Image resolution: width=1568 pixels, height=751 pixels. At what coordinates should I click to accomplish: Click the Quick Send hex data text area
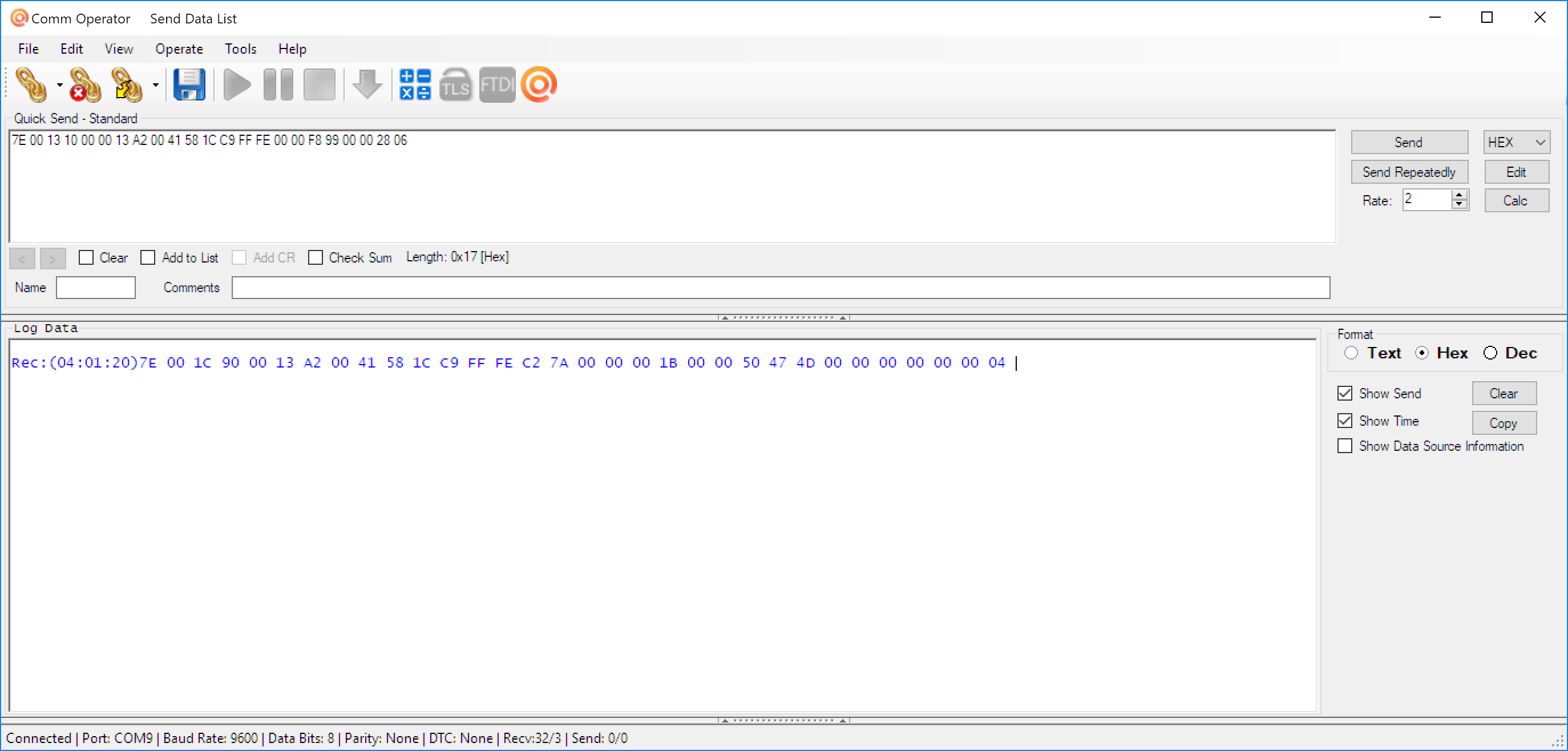[x=672, y=185]
